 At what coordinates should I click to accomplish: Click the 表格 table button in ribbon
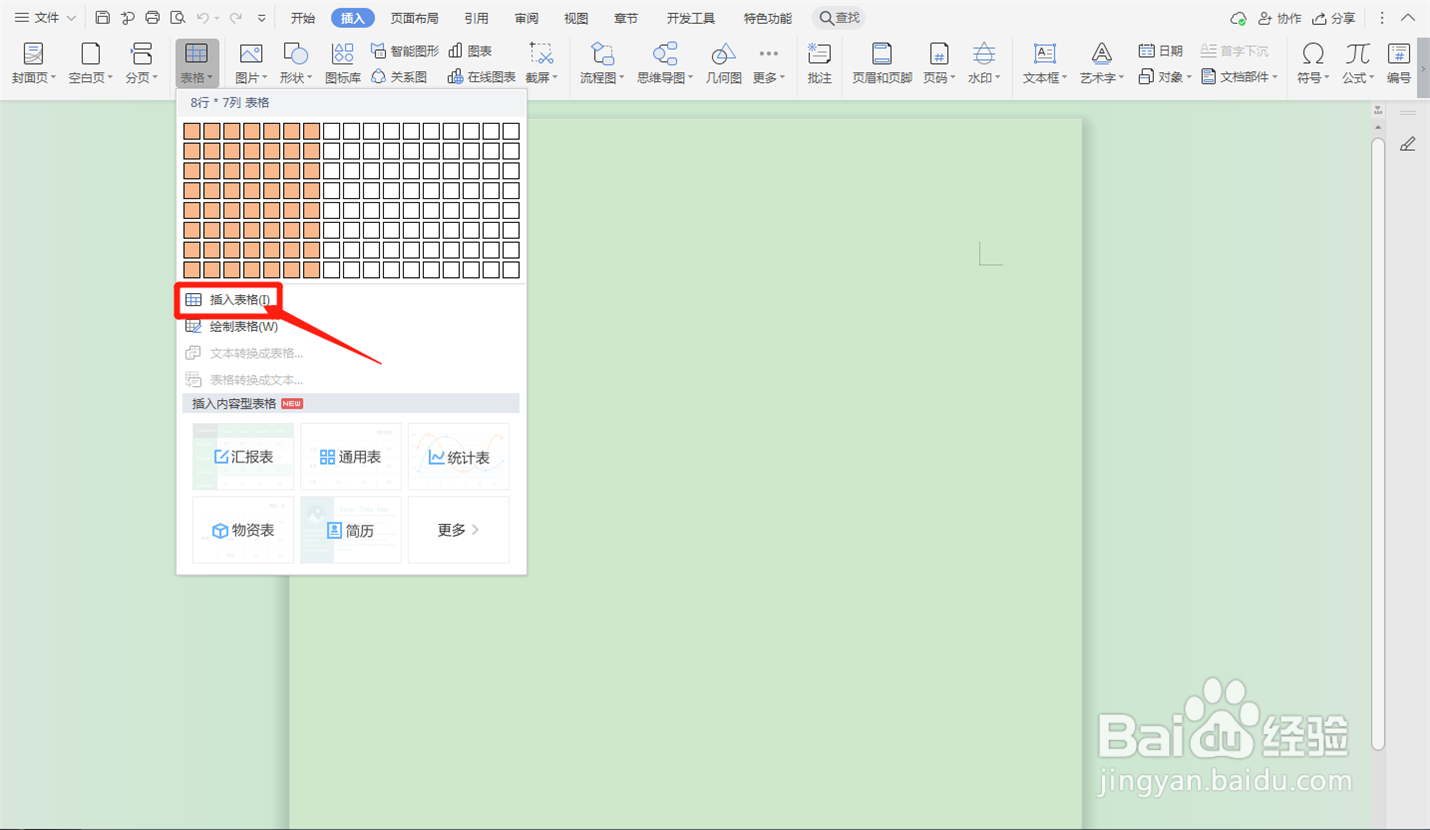click(x=197, y=63)
